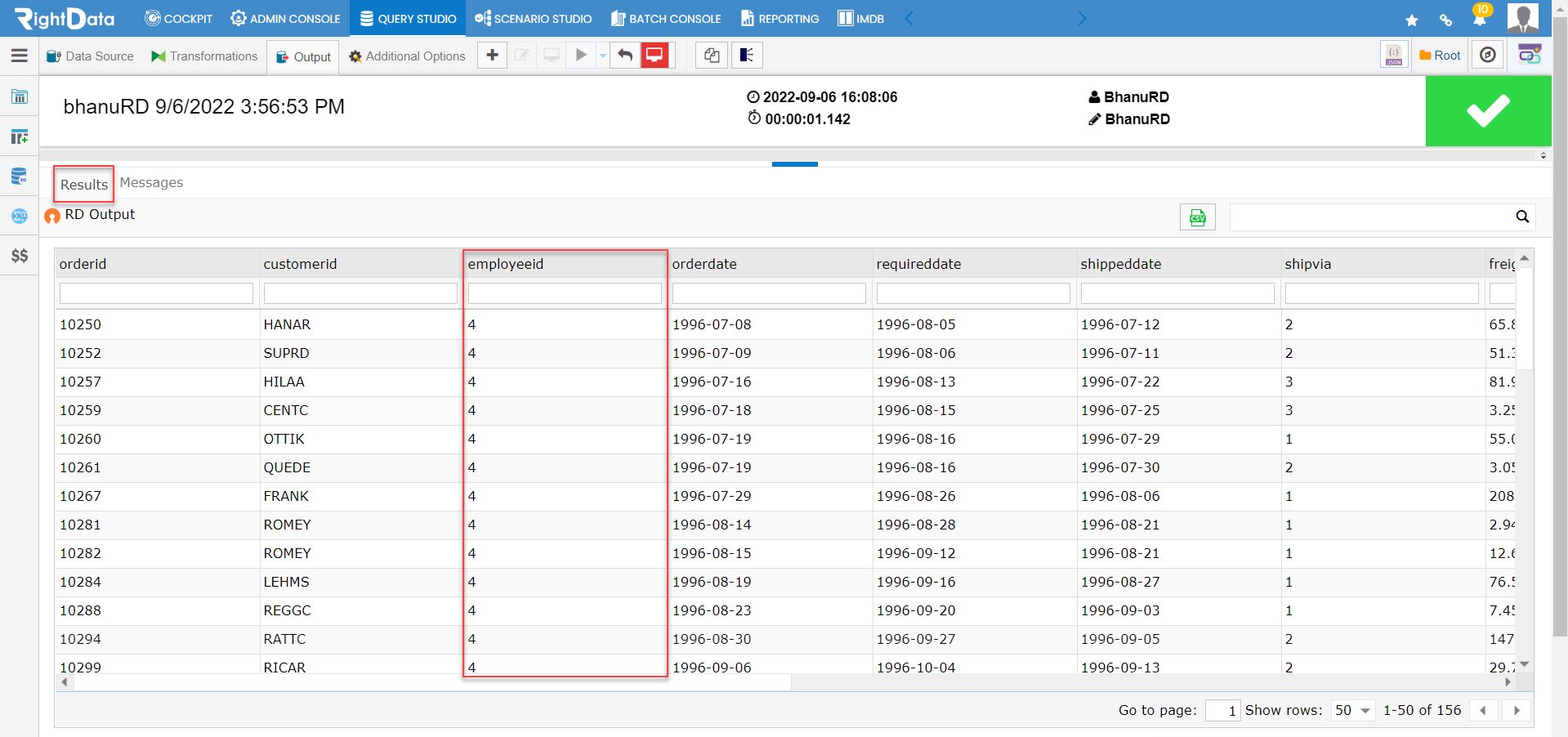Select the Output tab

303,57
